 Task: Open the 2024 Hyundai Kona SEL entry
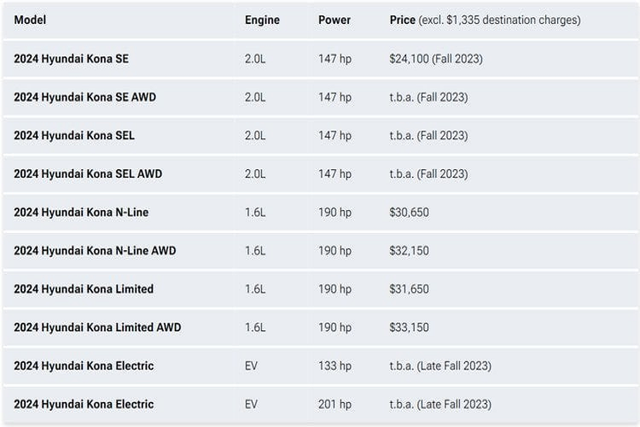[74, 135]
